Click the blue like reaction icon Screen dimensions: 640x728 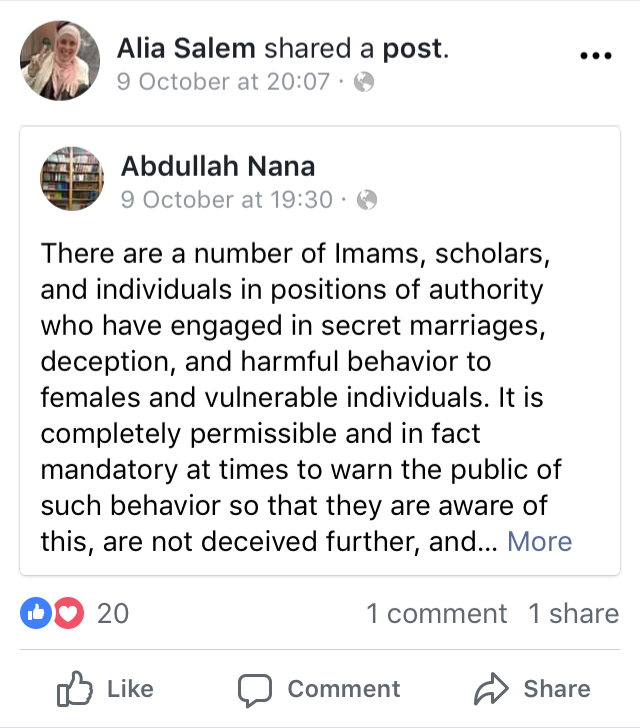[36, 613]
